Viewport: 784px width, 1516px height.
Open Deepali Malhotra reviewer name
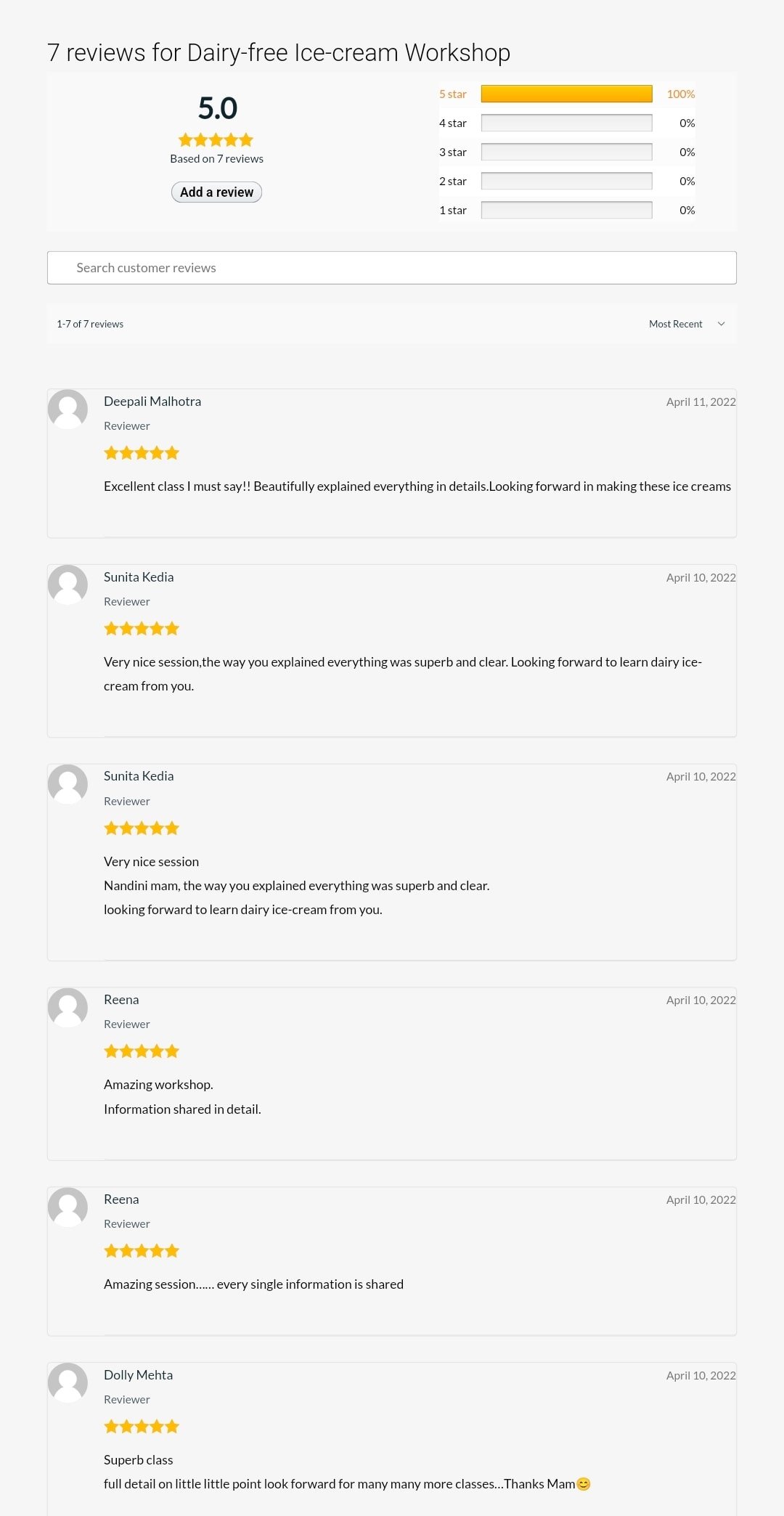[152, 402]
